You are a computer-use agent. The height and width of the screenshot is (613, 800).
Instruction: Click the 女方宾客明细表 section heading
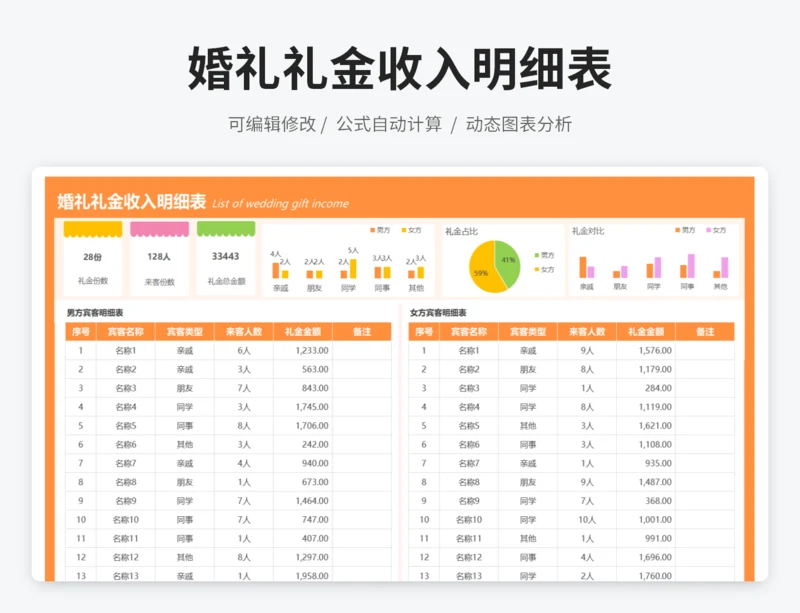pyautogui.click(x=438, y=312)
